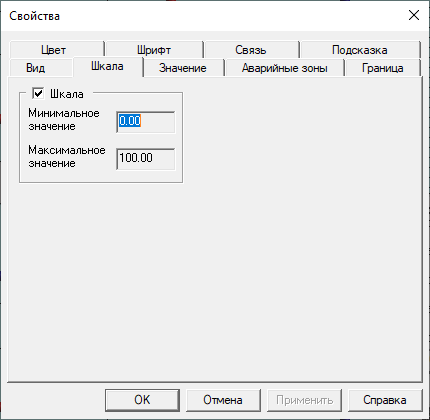Viewport: 430px width, 420px height.
Task: Select the Шкала tab header
Action: point(108,67)
